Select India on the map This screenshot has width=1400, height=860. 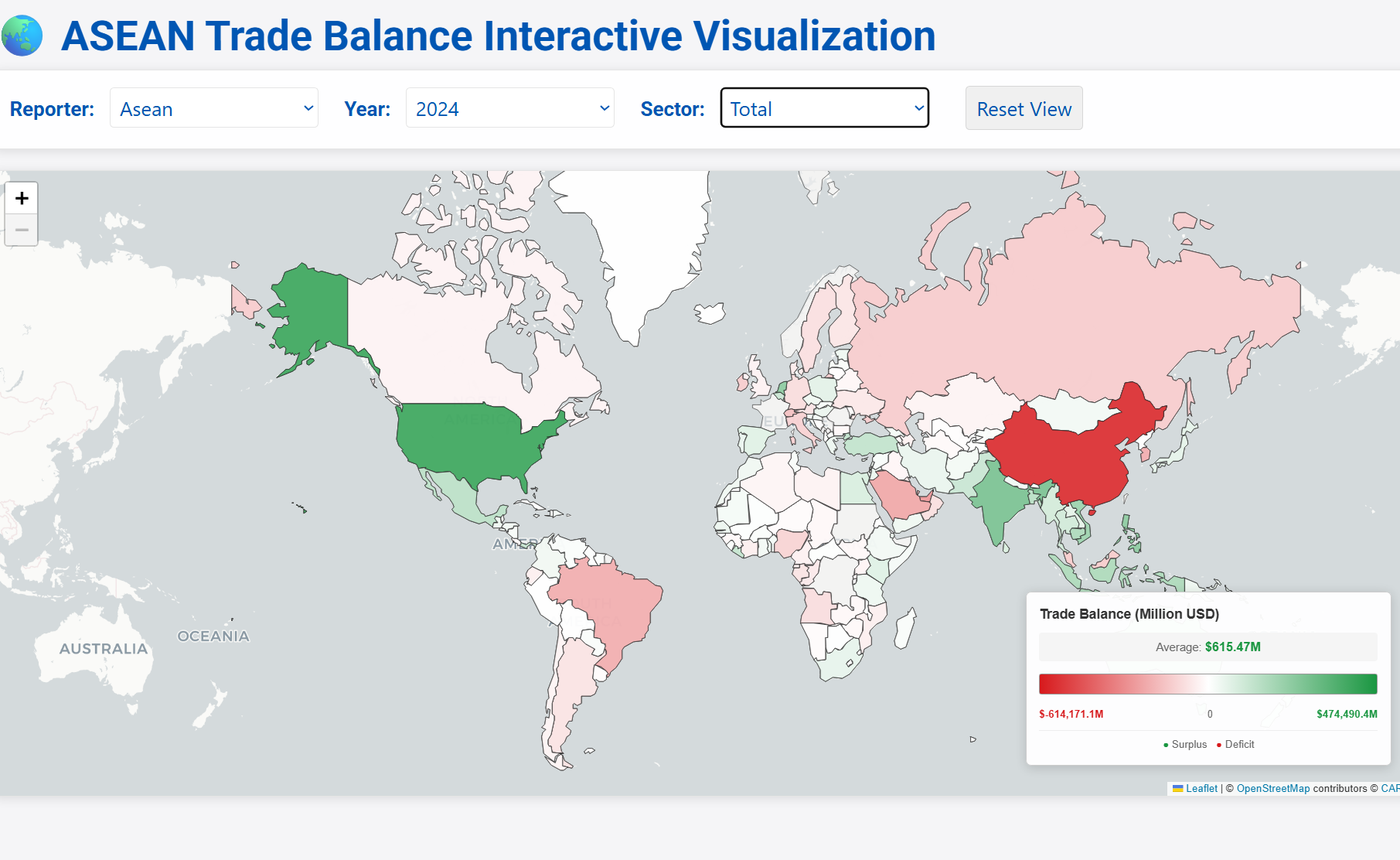click(999, 503)
